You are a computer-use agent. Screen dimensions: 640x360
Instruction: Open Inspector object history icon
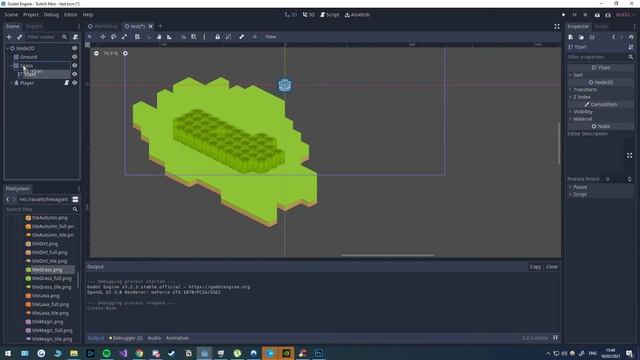coord(631,37)
